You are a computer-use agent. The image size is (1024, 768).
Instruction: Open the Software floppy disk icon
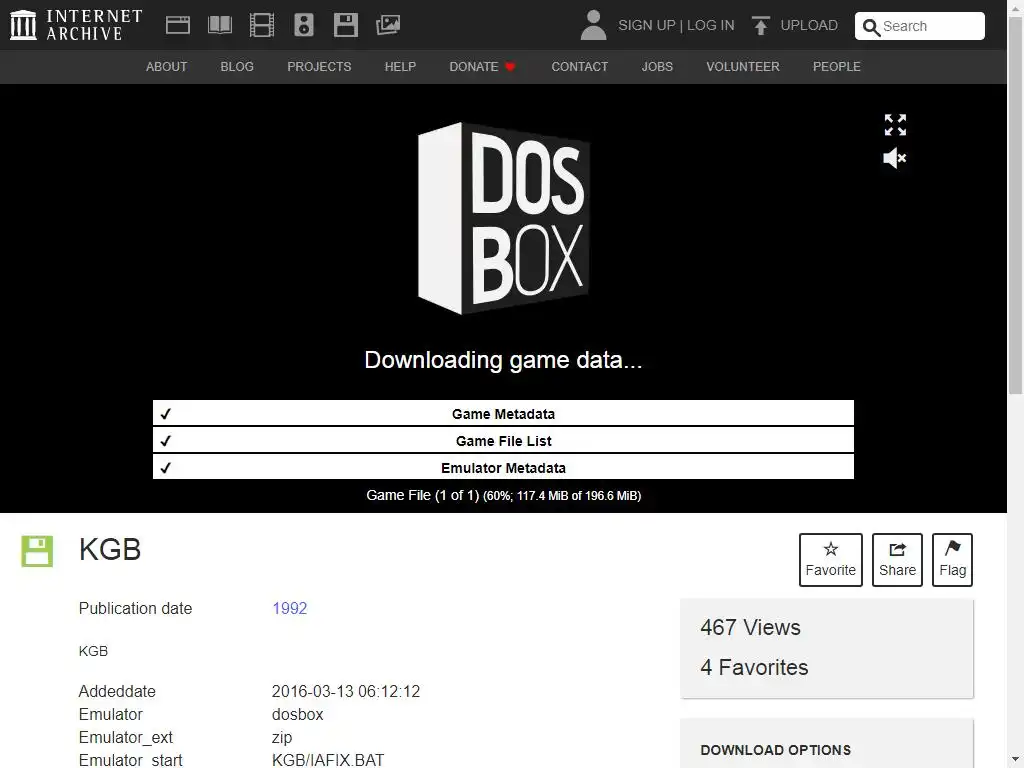pyautogui.click(x=345, y=25)
